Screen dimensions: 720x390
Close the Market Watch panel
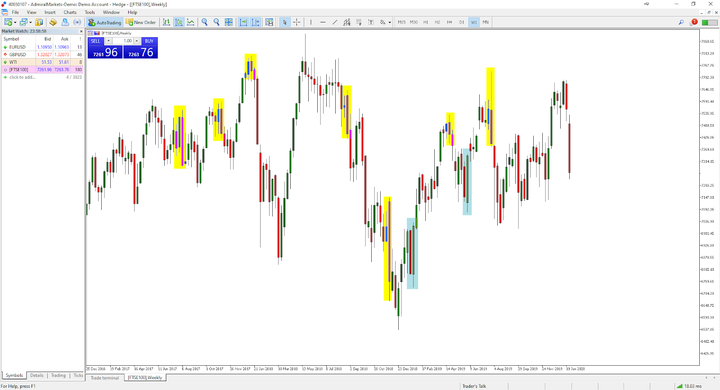81,31
